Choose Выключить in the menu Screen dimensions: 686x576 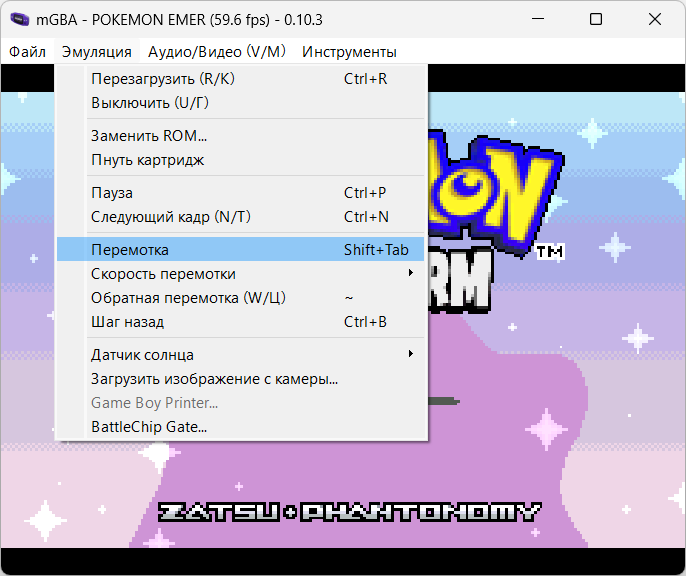coord(240,103)
